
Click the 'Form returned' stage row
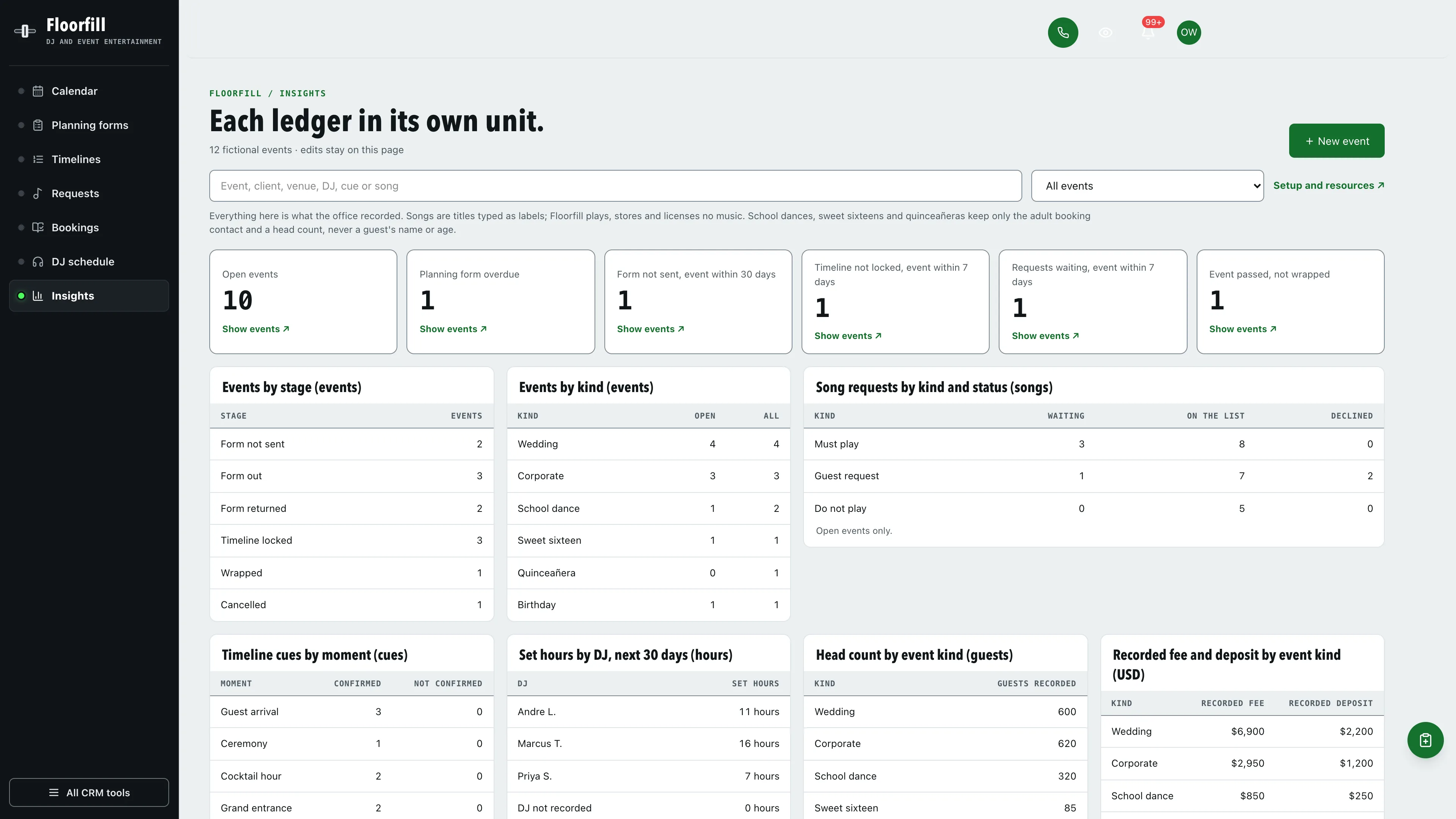click(x=351, y=508)
